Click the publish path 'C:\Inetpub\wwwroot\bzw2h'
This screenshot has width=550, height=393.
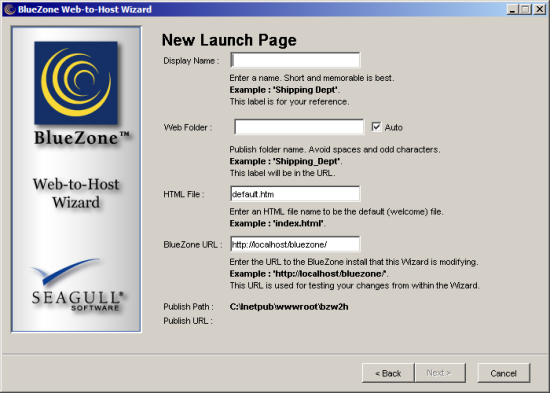tap(289, 307)
